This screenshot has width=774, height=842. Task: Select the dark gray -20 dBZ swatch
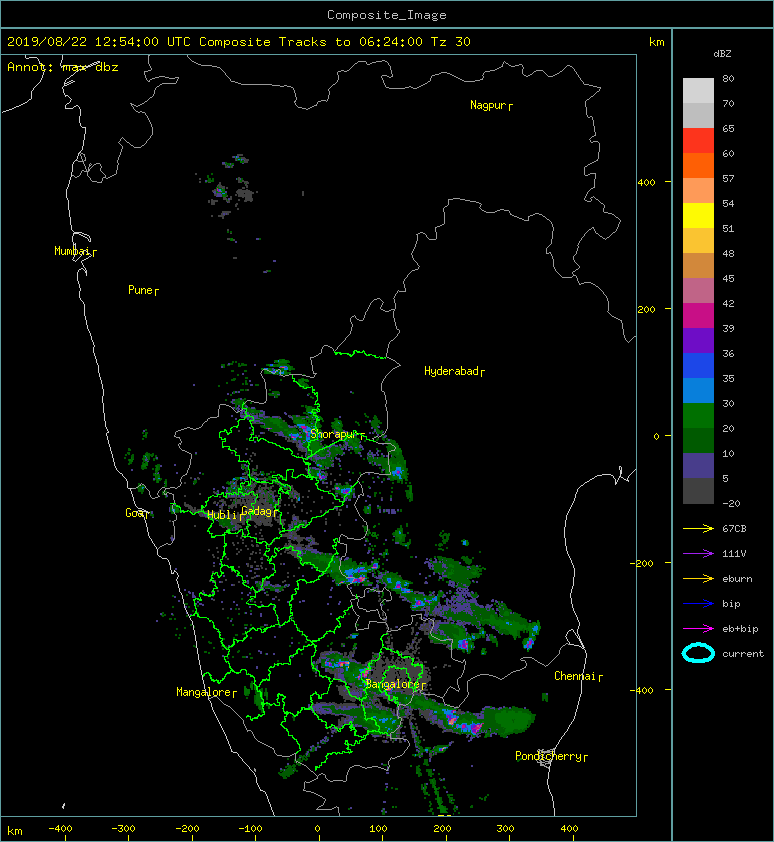(698, 491)
